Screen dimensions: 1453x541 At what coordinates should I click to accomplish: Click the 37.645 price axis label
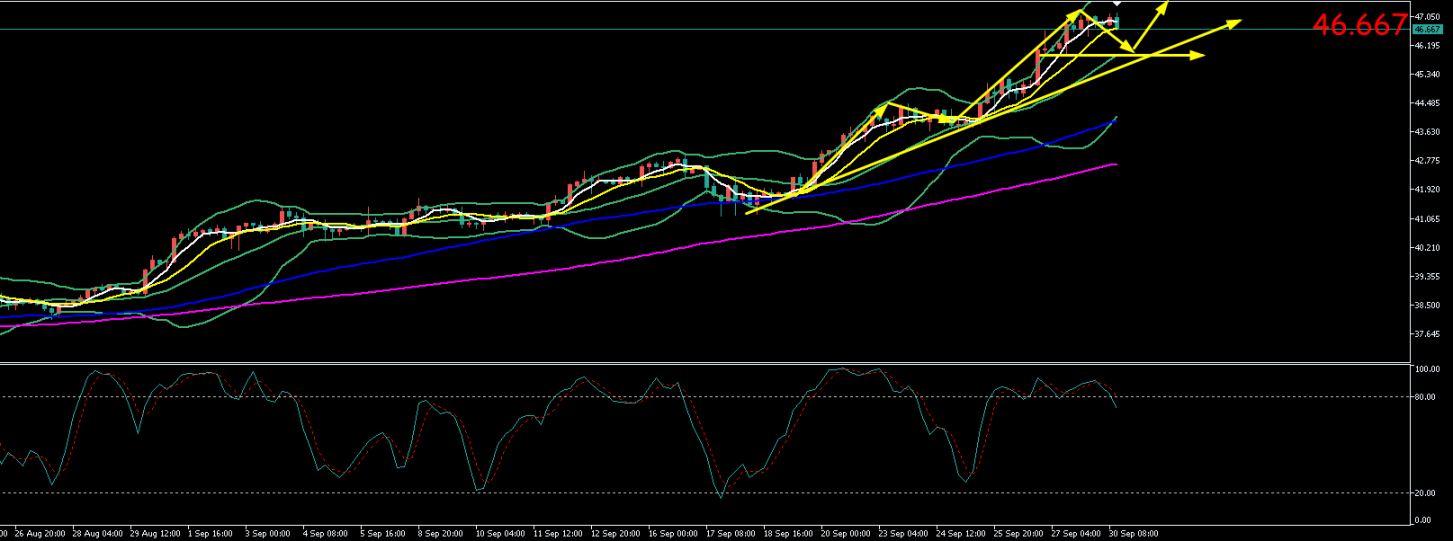click(1426, 334)
